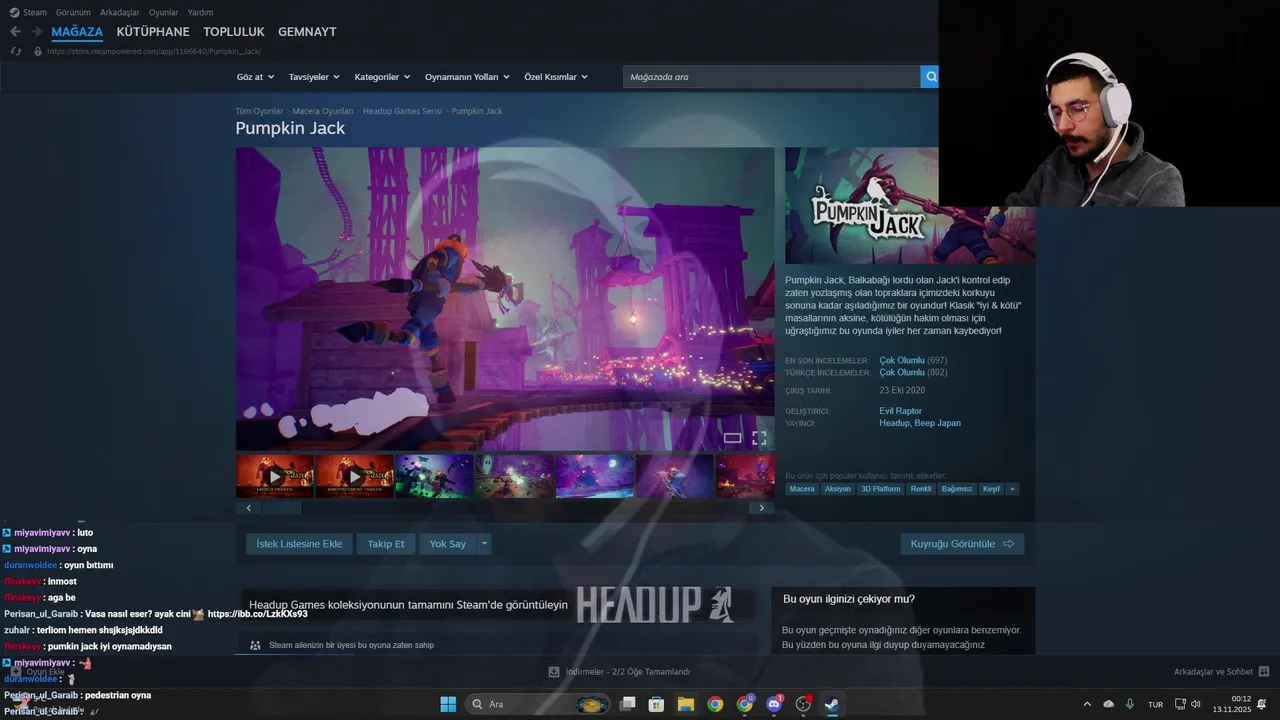Click the thumbnail strip scrollbar handle
1280x720 pixels.
pos(282,508)
